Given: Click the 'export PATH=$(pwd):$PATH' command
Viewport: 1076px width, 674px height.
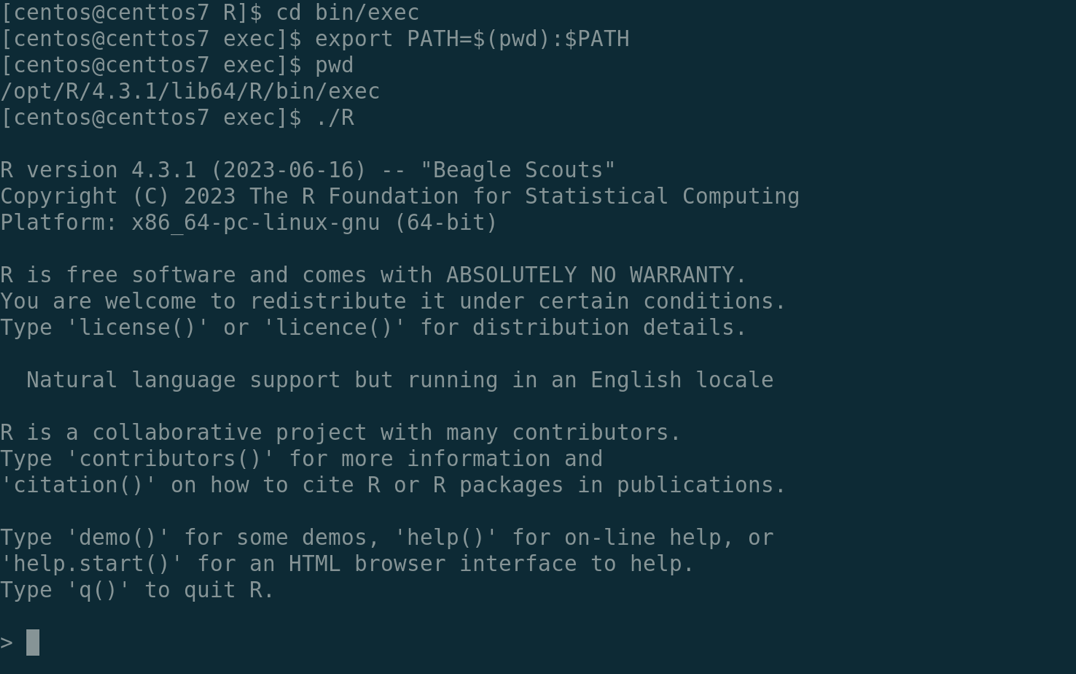Looking at the screenshot, I should point(472,39).
